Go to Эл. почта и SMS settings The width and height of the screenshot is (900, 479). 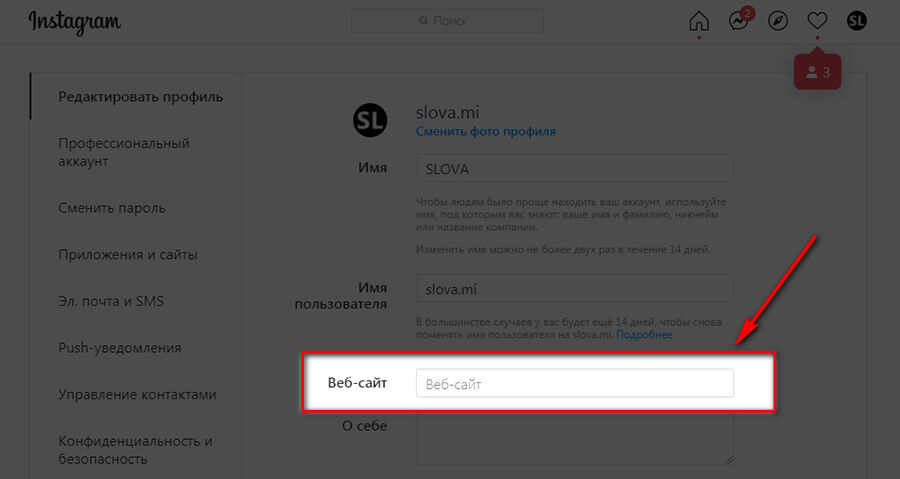tap(112, 301)
